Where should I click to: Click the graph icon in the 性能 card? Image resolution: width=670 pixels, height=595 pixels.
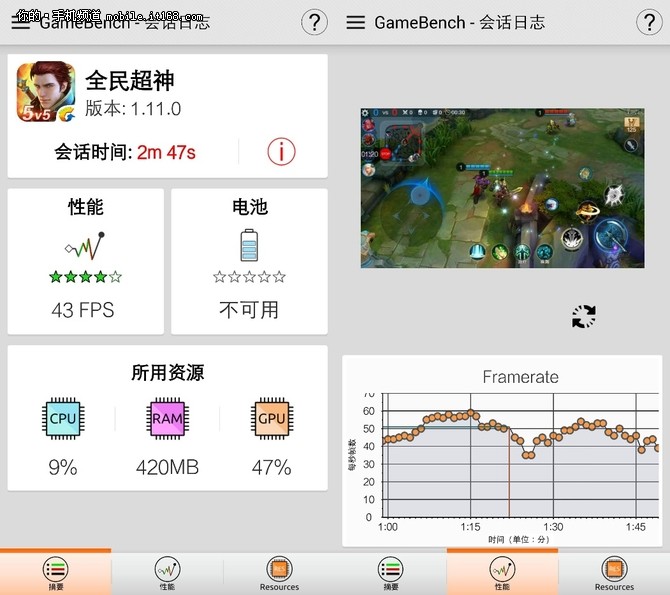point(84,245)
